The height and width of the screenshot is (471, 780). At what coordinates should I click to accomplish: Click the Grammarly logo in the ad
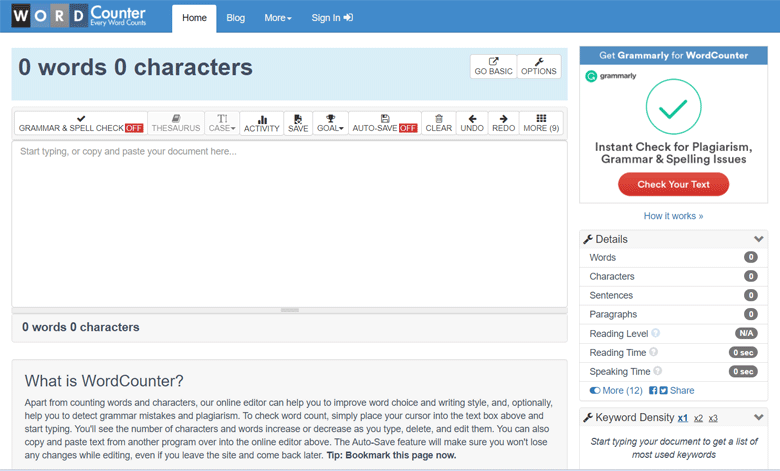[611, 76]
